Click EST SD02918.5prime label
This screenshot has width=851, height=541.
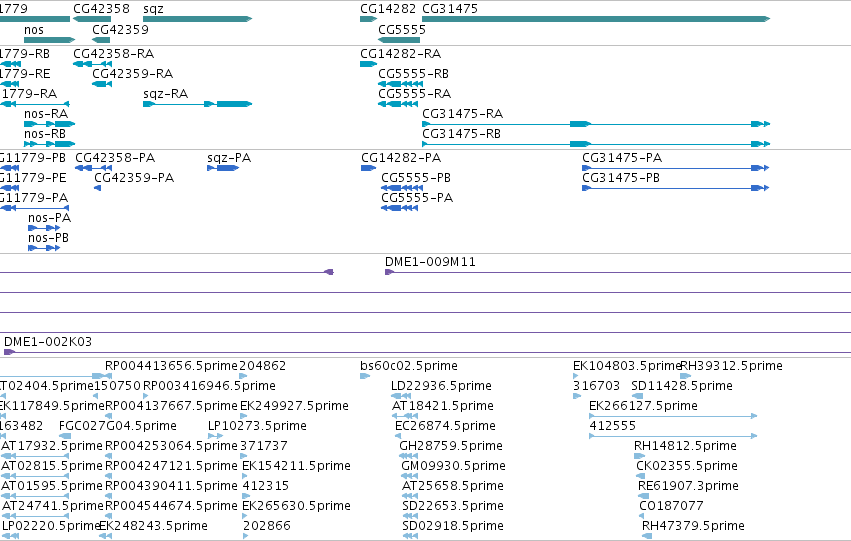[x=453, y=526]
